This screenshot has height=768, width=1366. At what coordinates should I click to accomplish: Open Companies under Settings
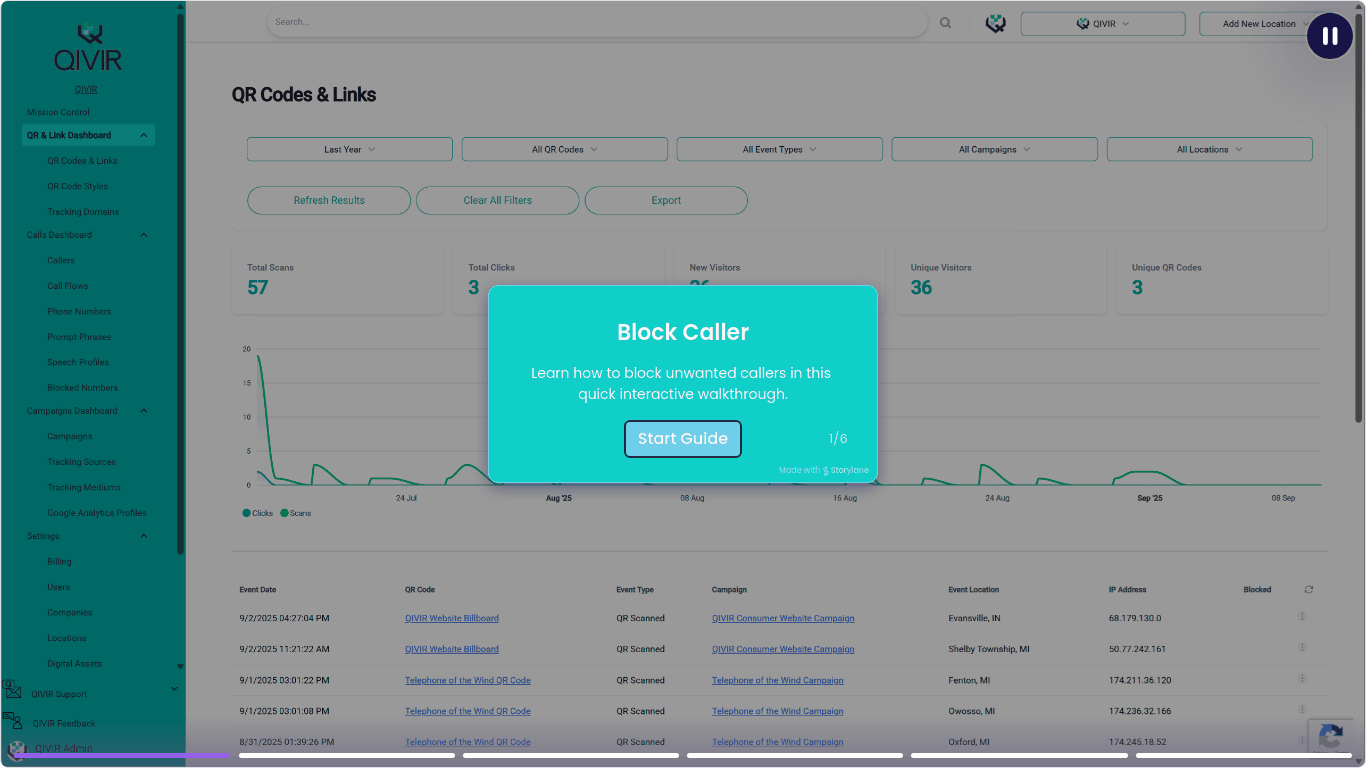coord(70,613)
